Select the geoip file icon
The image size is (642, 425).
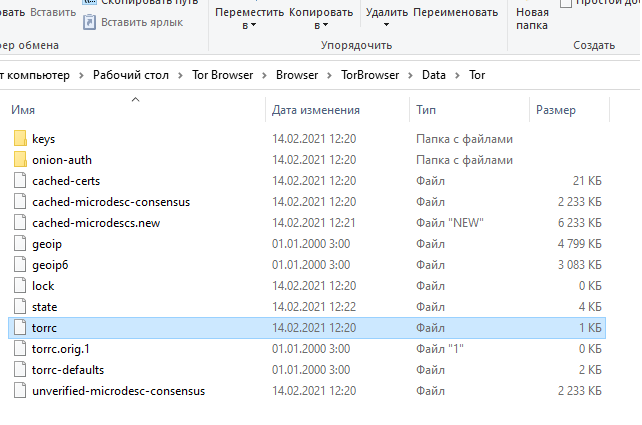[20, 243]
